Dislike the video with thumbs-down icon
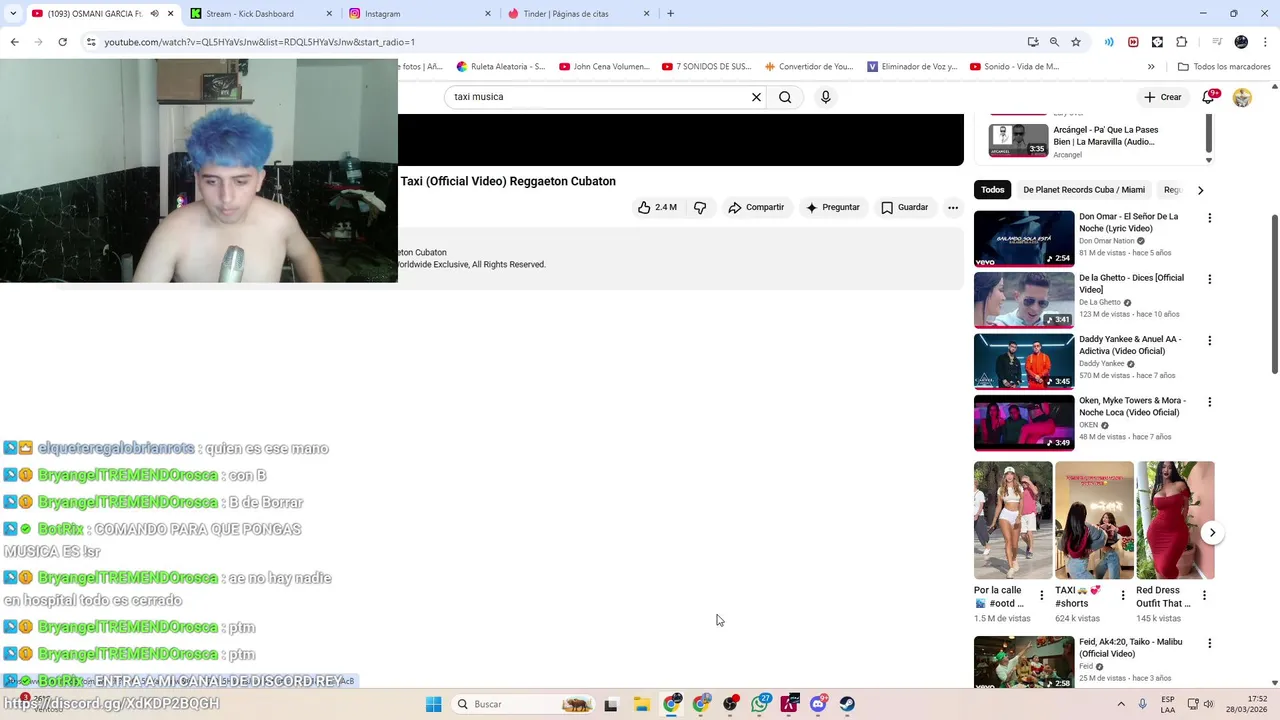 click(700, 207)
